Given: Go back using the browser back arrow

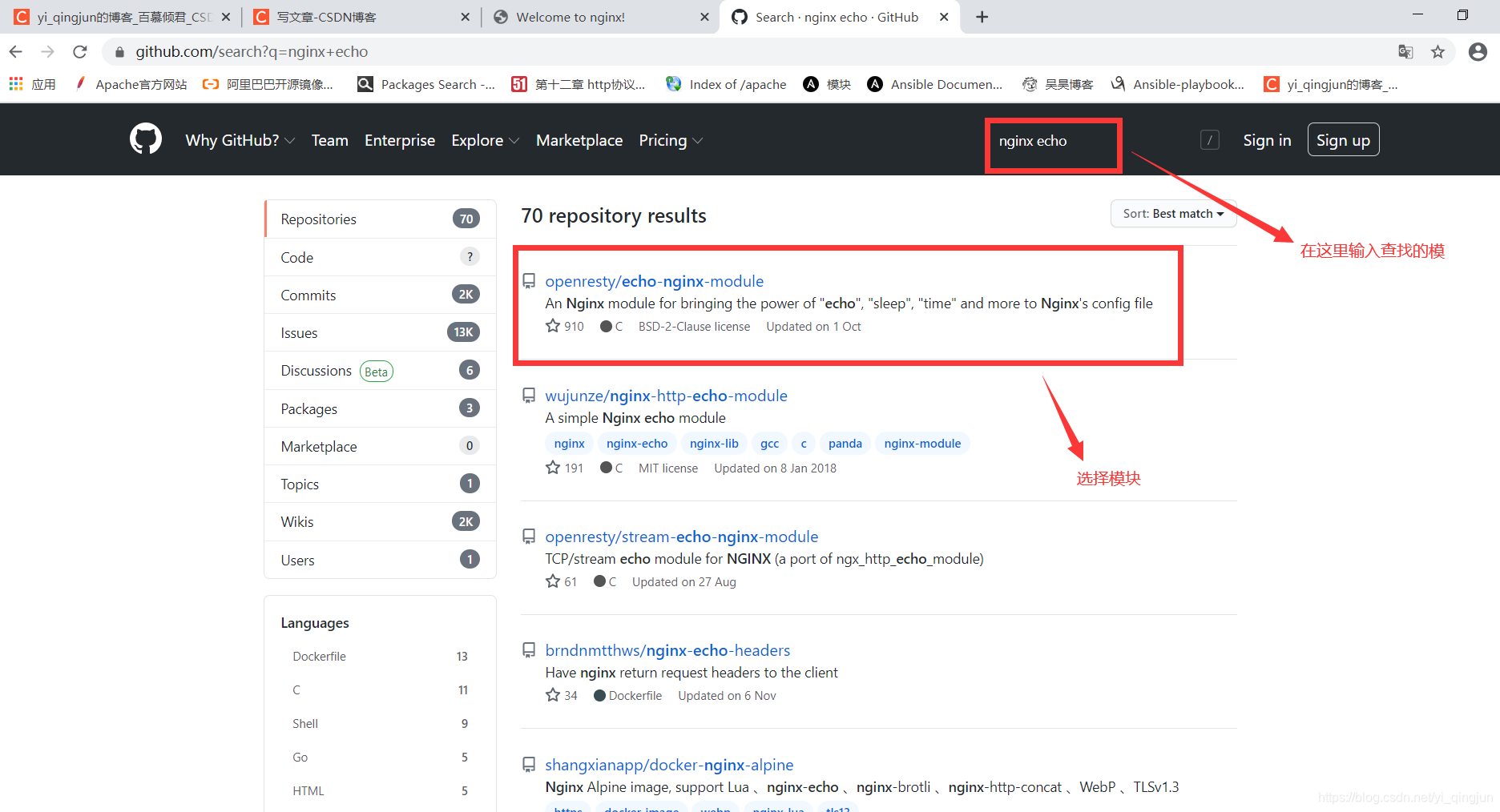Looking at the screenshot, I should pyautogui.click(x=16, y=52).
